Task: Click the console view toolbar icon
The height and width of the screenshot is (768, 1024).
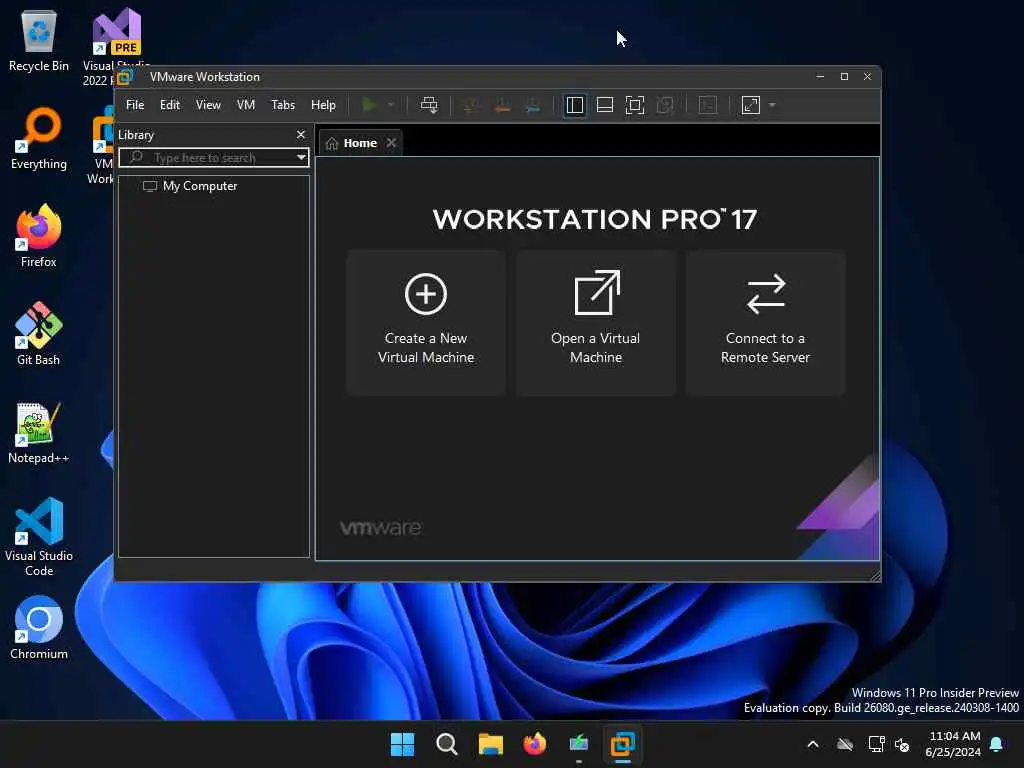Action: [x=708, y=105]
